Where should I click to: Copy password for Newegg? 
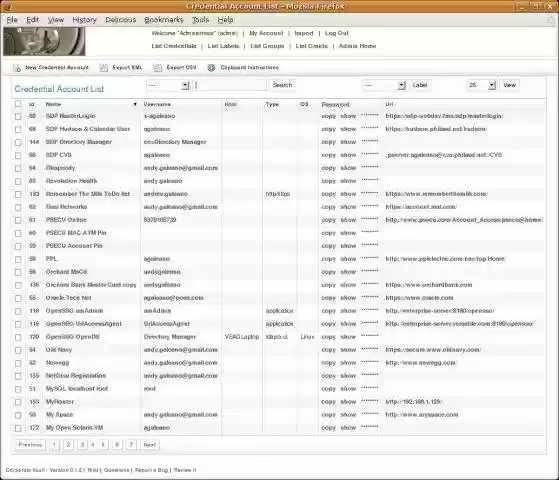pyautogui.click(x=328, y=363)
